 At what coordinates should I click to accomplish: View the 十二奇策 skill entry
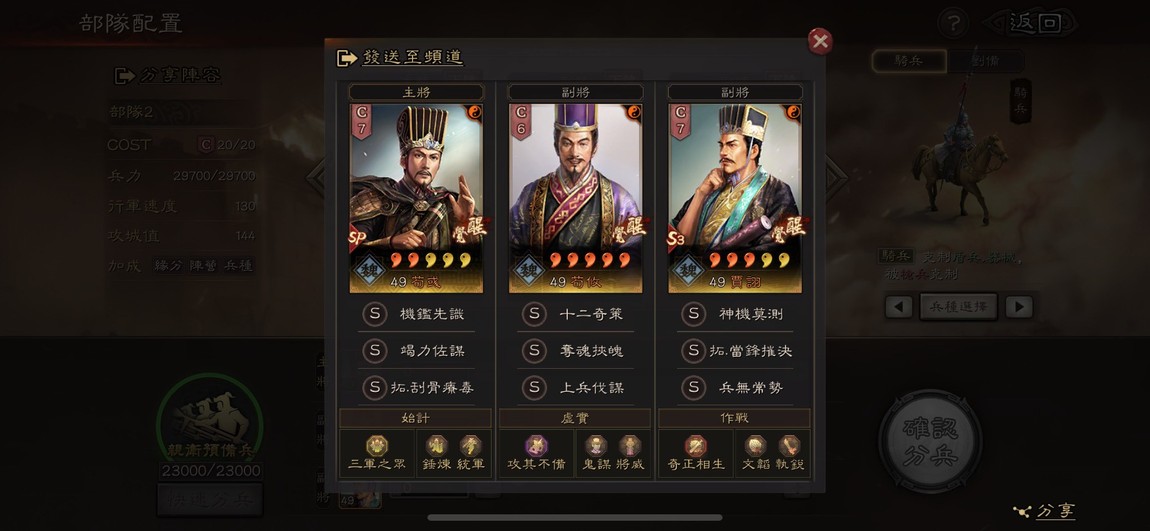576,315
